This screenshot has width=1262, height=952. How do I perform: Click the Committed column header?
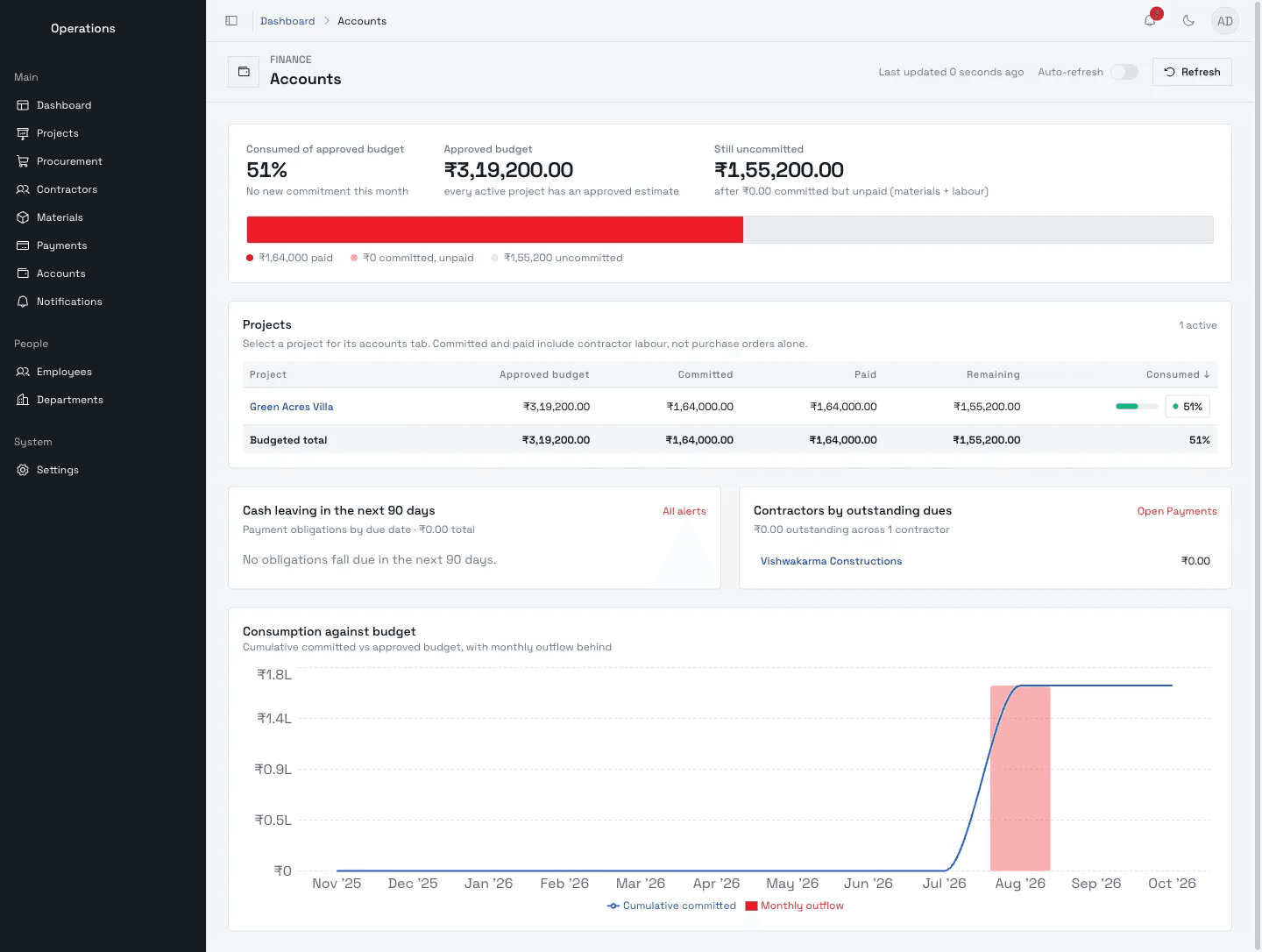tap(705, 374)
